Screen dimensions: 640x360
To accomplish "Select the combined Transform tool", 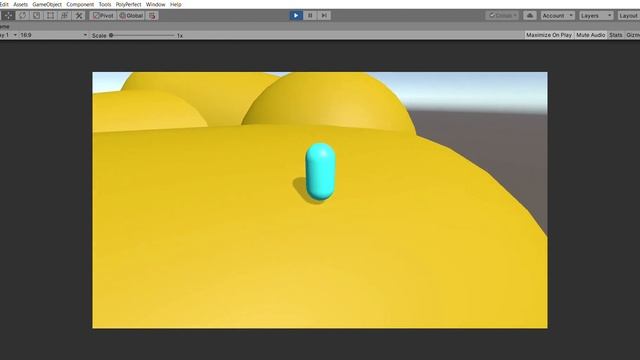I will click(x=64, y=16).
